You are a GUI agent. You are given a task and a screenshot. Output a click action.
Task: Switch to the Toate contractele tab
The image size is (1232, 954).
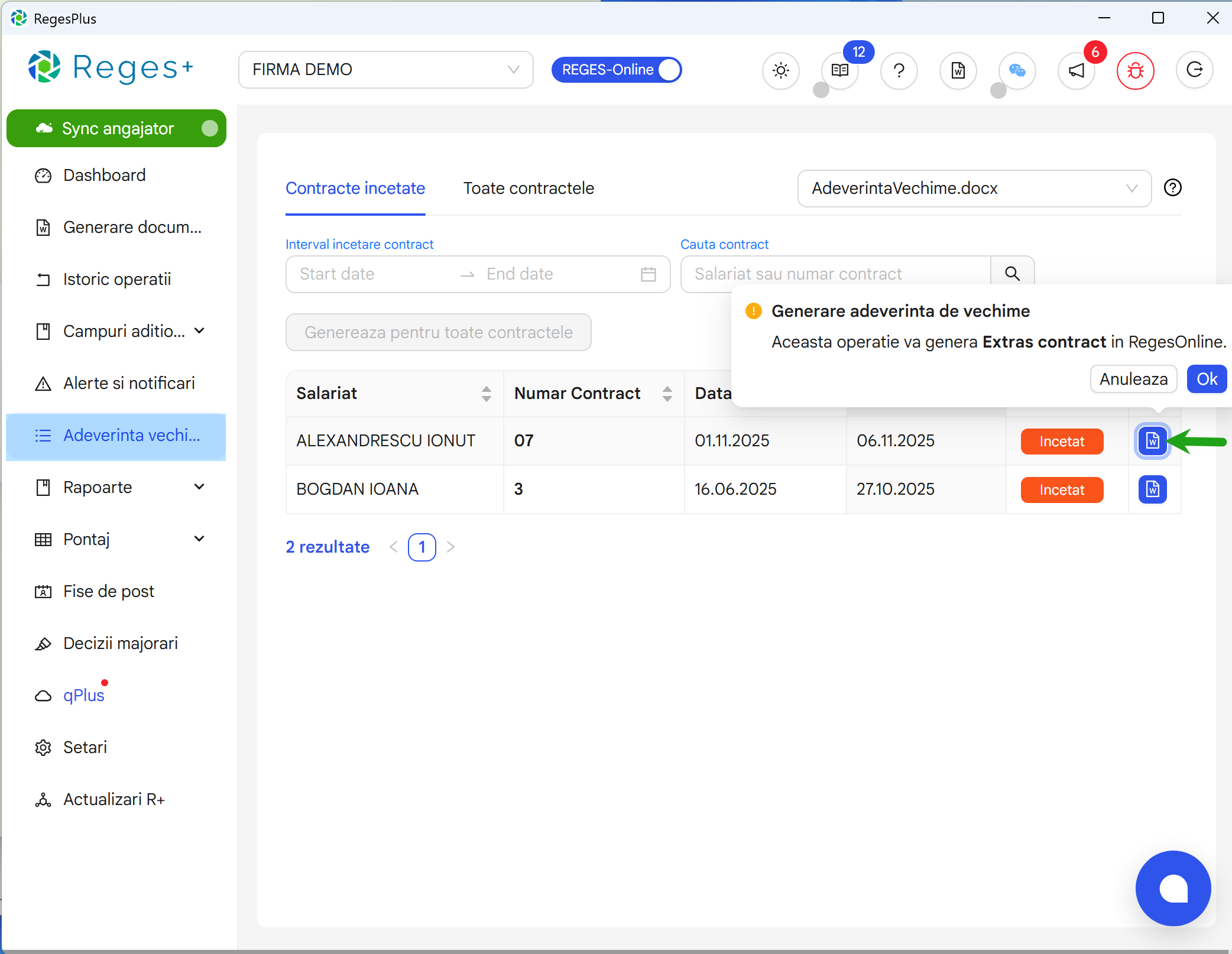coord(528,188)
